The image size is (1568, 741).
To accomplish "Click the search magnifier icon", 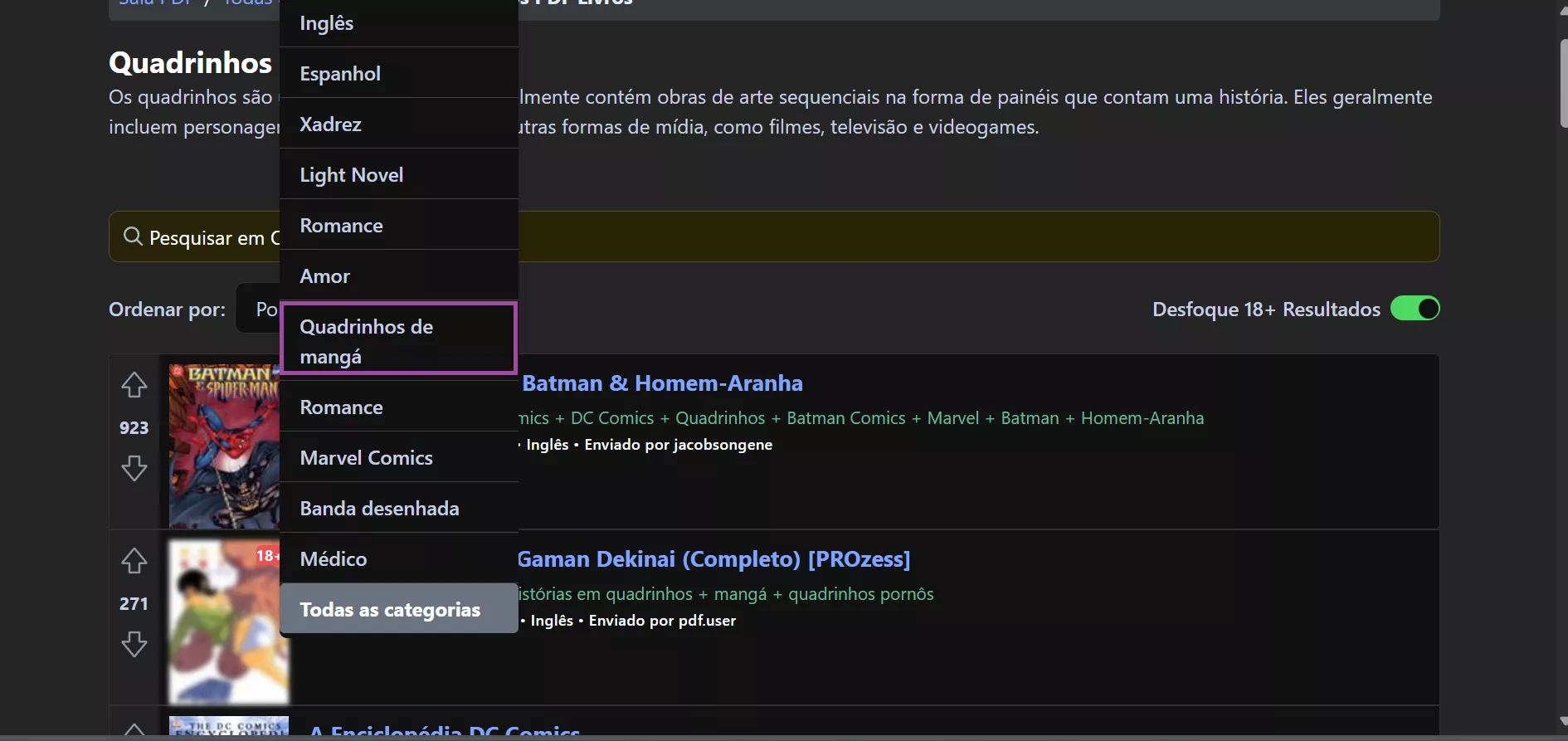I will [133, 236].
